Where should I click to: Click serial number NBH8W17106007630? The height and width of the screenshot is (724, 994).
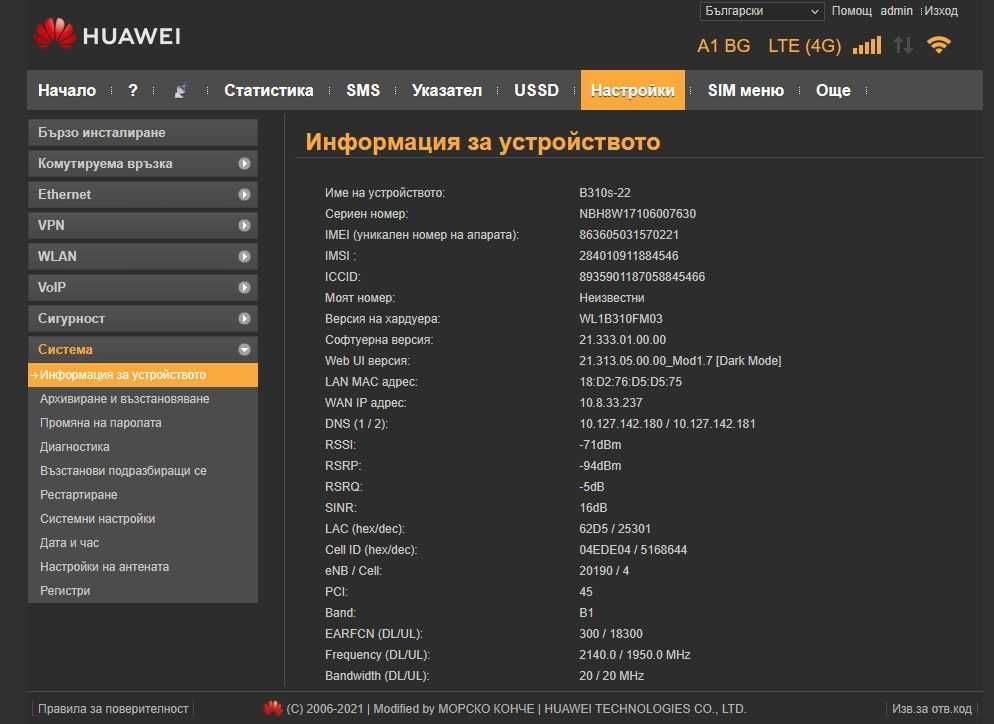point(637,214)
